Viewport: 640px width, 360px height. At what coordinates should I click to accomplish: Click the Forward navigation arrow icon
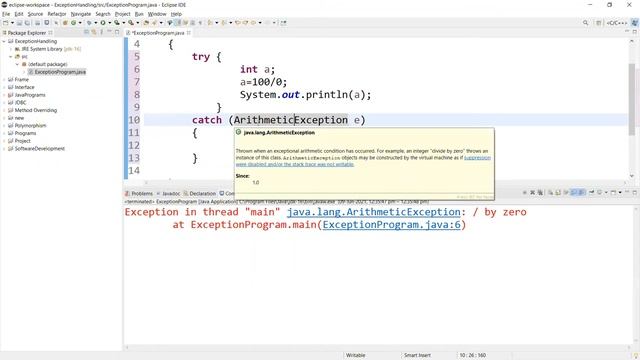pos(267,23)
